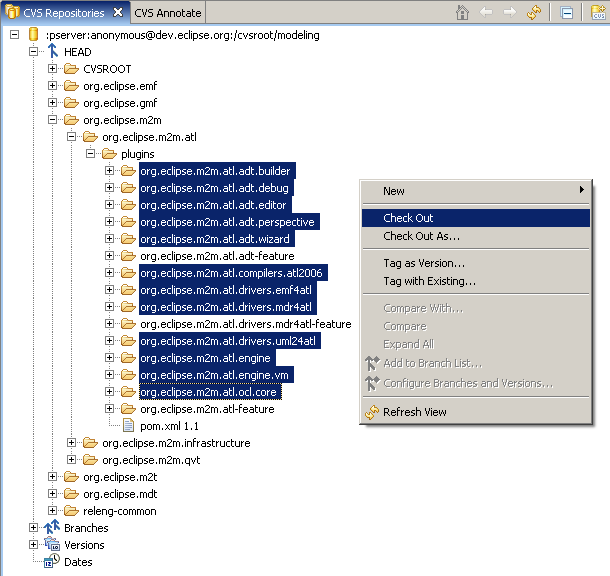Select org.eclipse.m2m.atl.compilers.atl2006 row
610x576 pixels.
tap(233, 273)
